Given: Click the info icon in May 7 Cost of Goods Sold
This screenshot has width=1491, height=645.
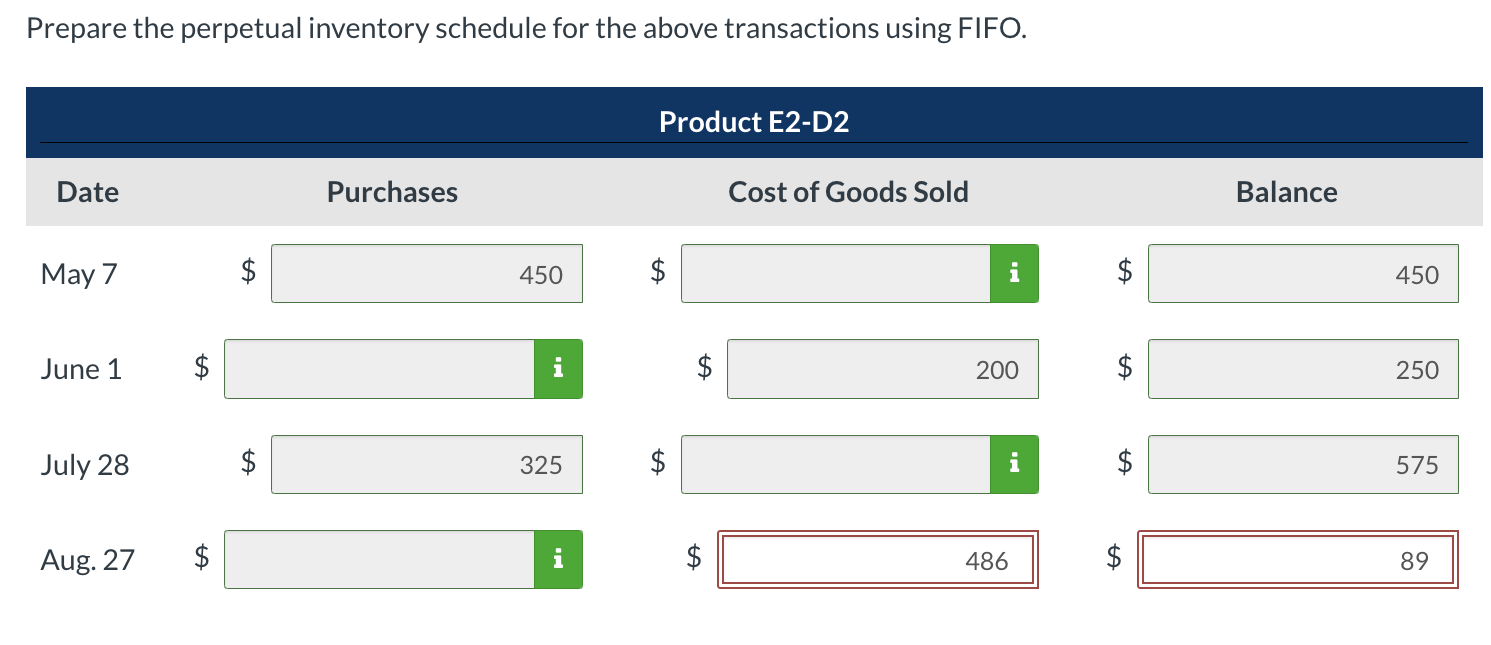Looking at the screenshot, I should tap(1014, 273).
